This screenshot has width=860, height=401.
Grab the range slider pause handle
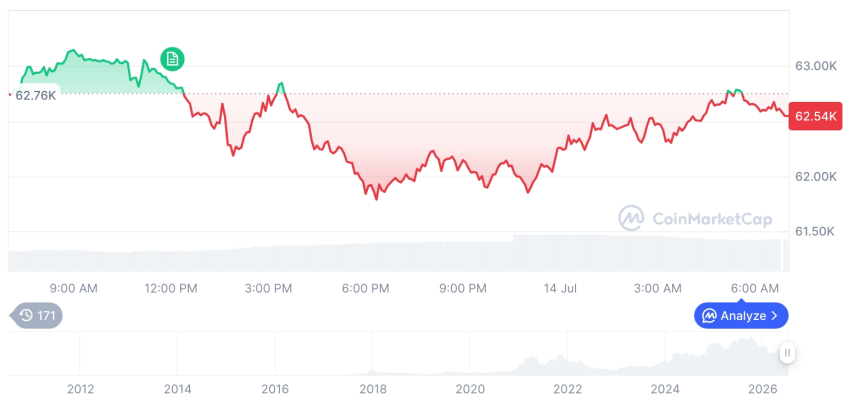click(x=787, y=353)
